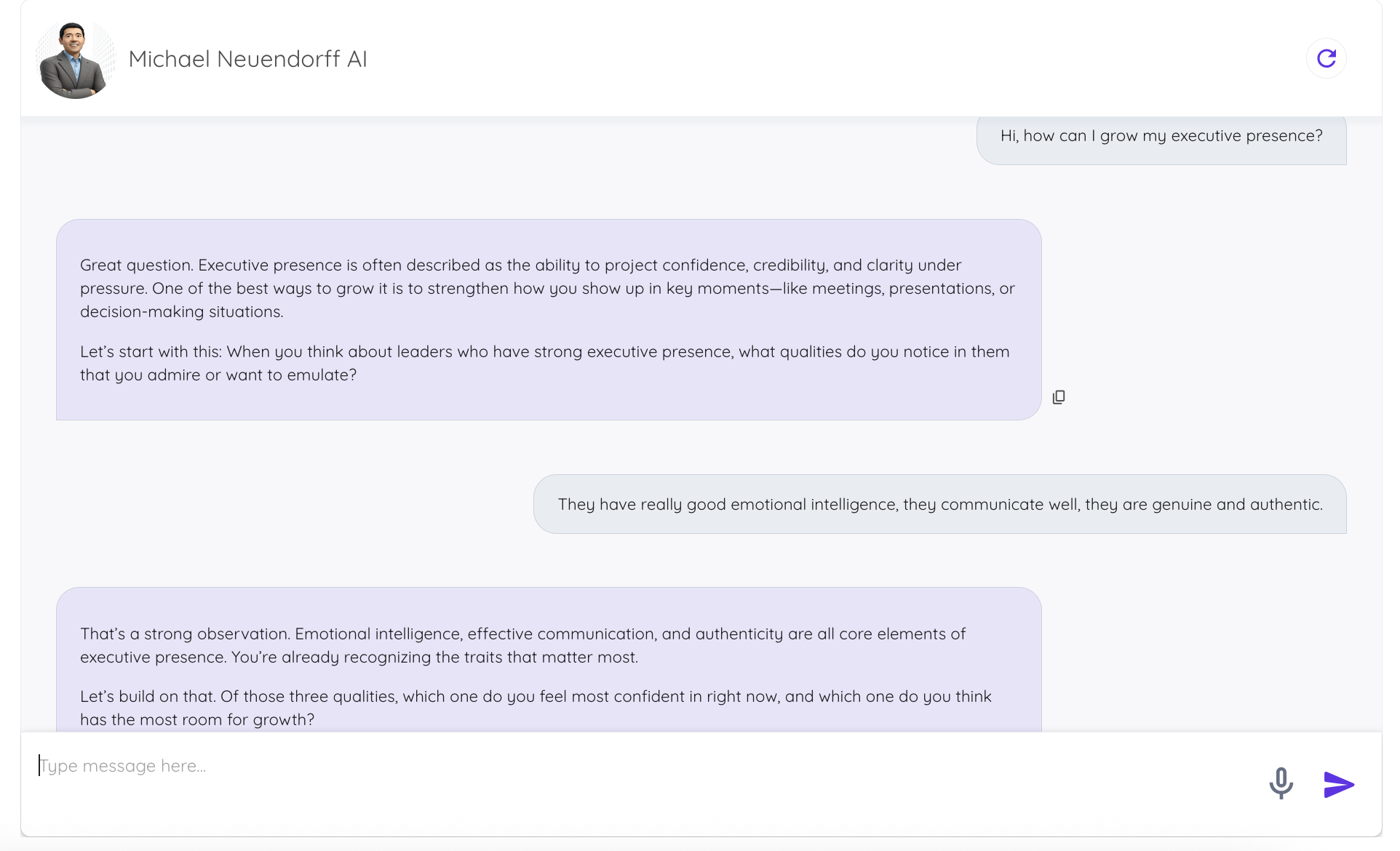Click the 'Michael Neuendorff AI' title text
Viewport: 1400px width, 851px height.
(248, 59)
